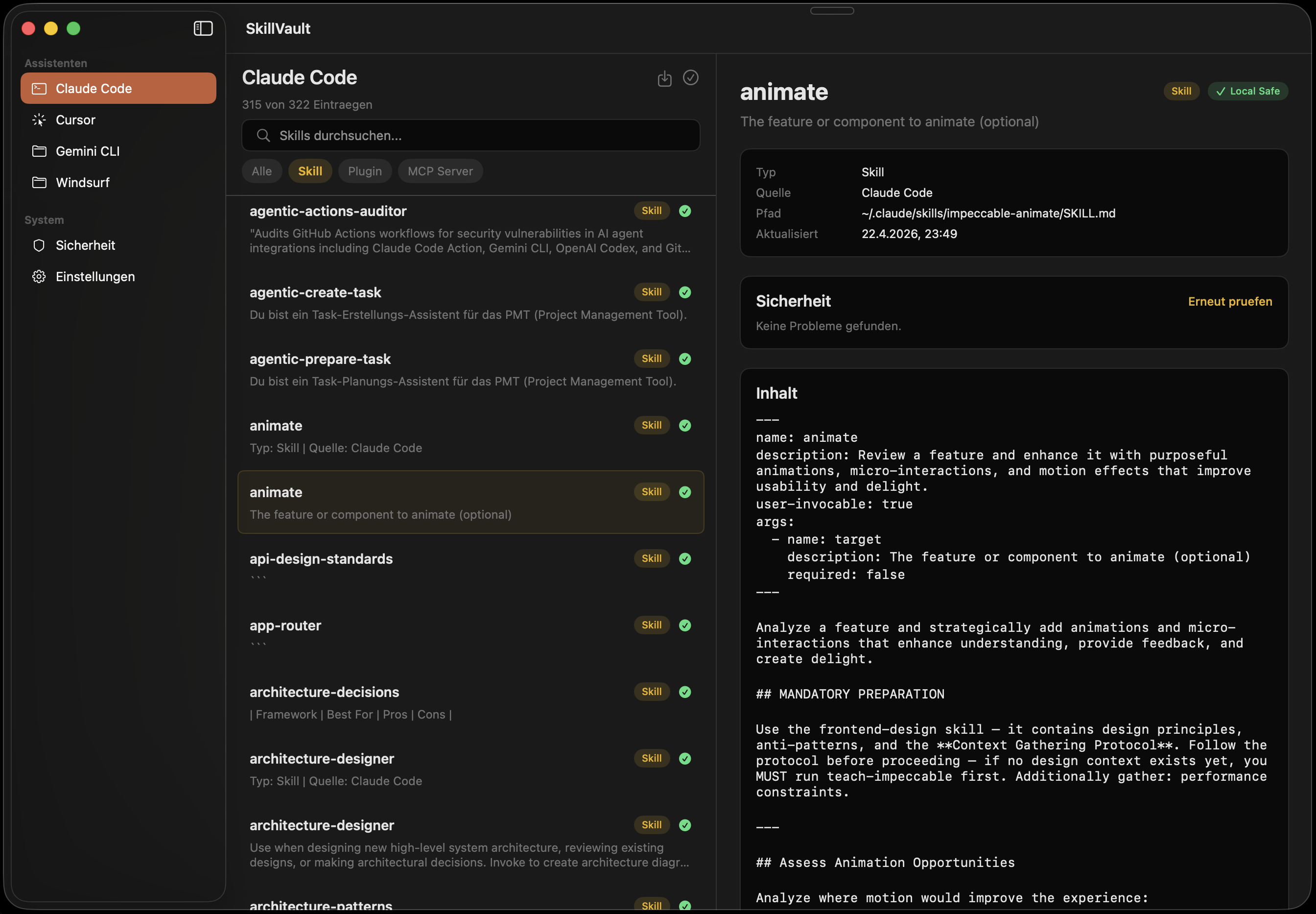Toggle the sidebar with the panel icon
The image size is (1316, 914).
[203, 27]
